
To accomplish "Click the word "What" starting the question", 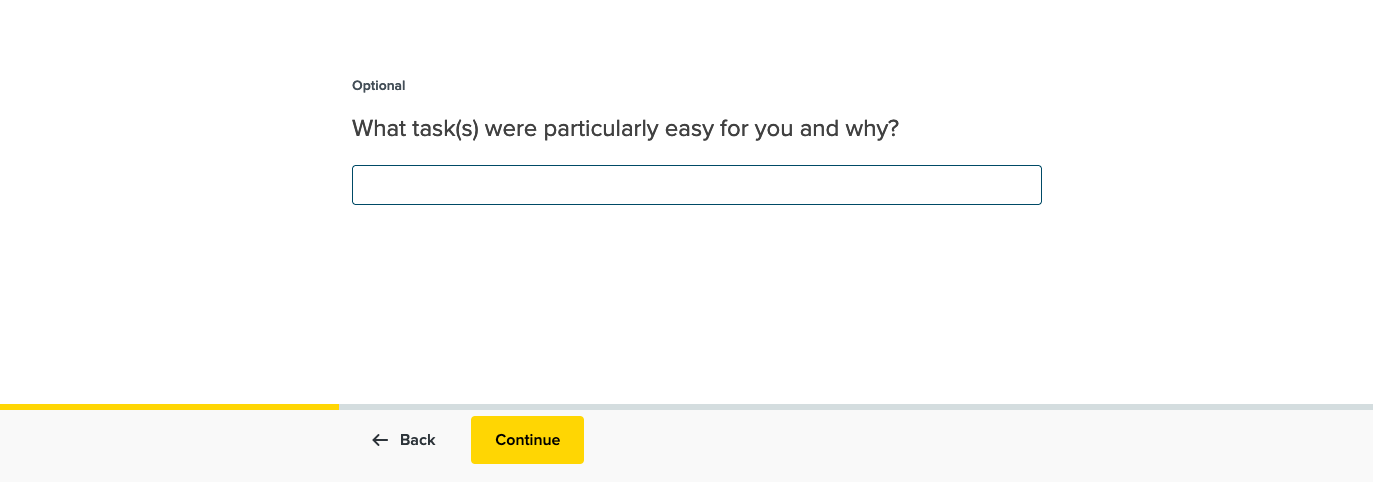I will [x=376, y=129].
